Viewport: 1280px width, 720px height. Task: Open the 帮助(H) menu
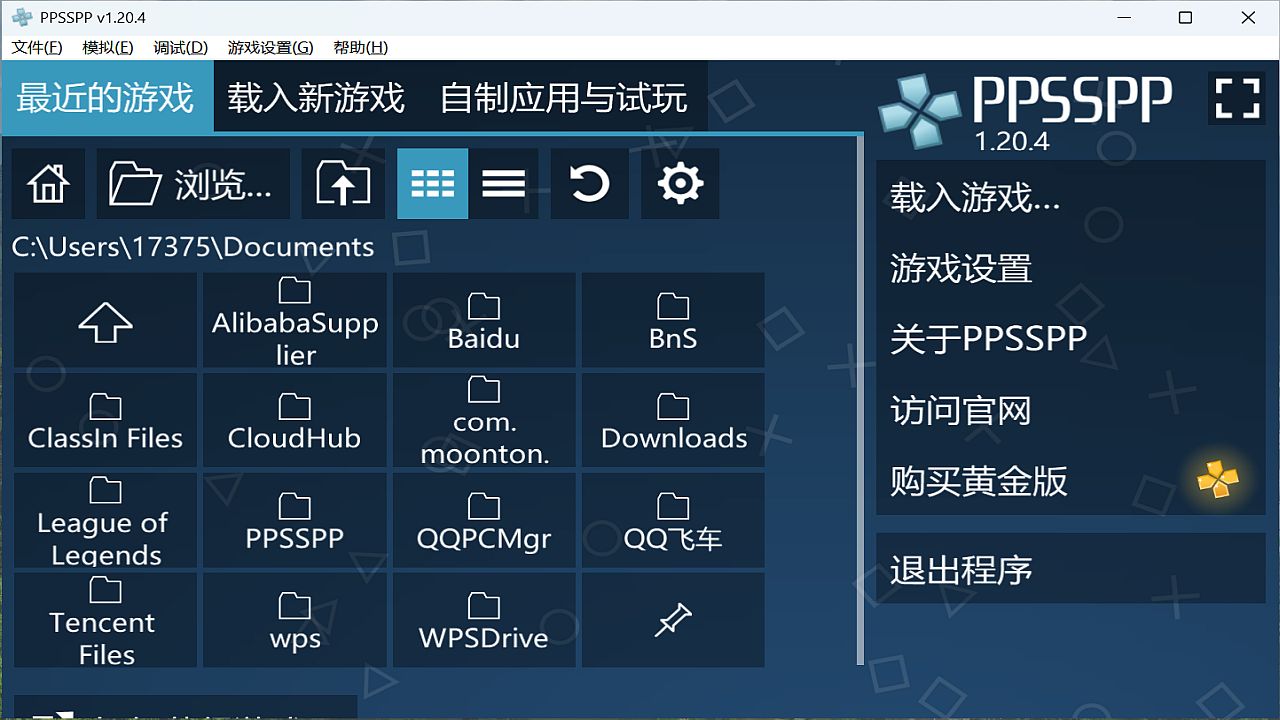click(x=361, y=47)
